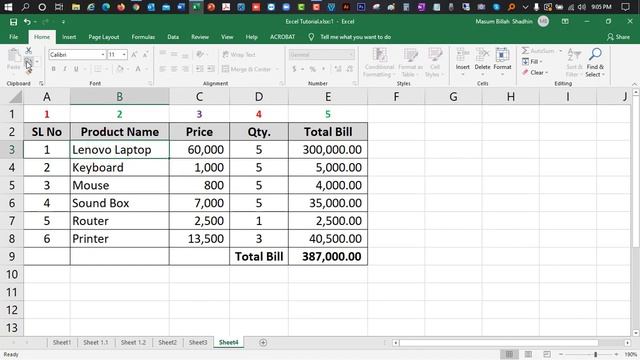Switch to the View tab
Image resolution: width=640 pixels, height=360 pixels.
coord(227,37)
